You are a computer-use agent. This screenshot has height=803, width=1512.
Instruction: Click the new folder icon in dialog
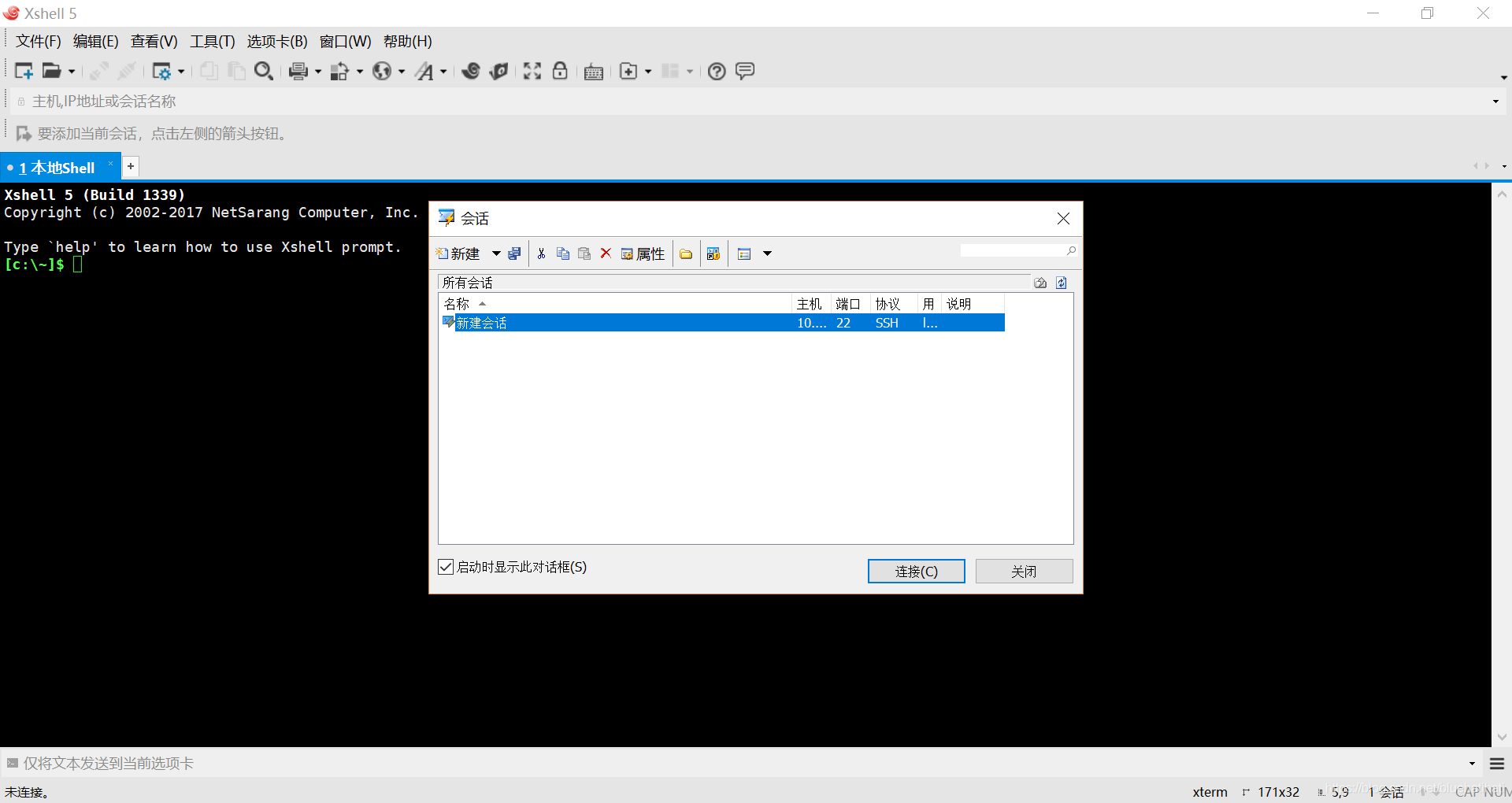(686, 253)
